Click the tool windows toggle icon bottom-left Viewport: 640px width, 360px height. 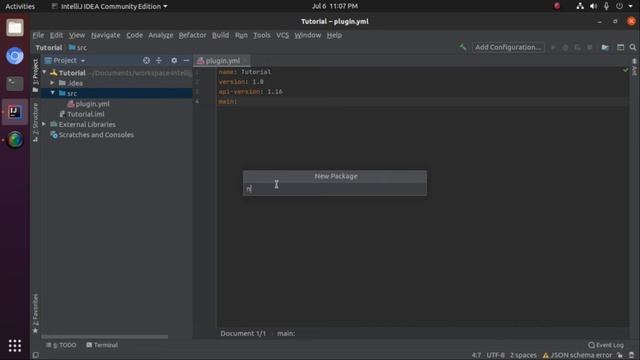point(36,356)
